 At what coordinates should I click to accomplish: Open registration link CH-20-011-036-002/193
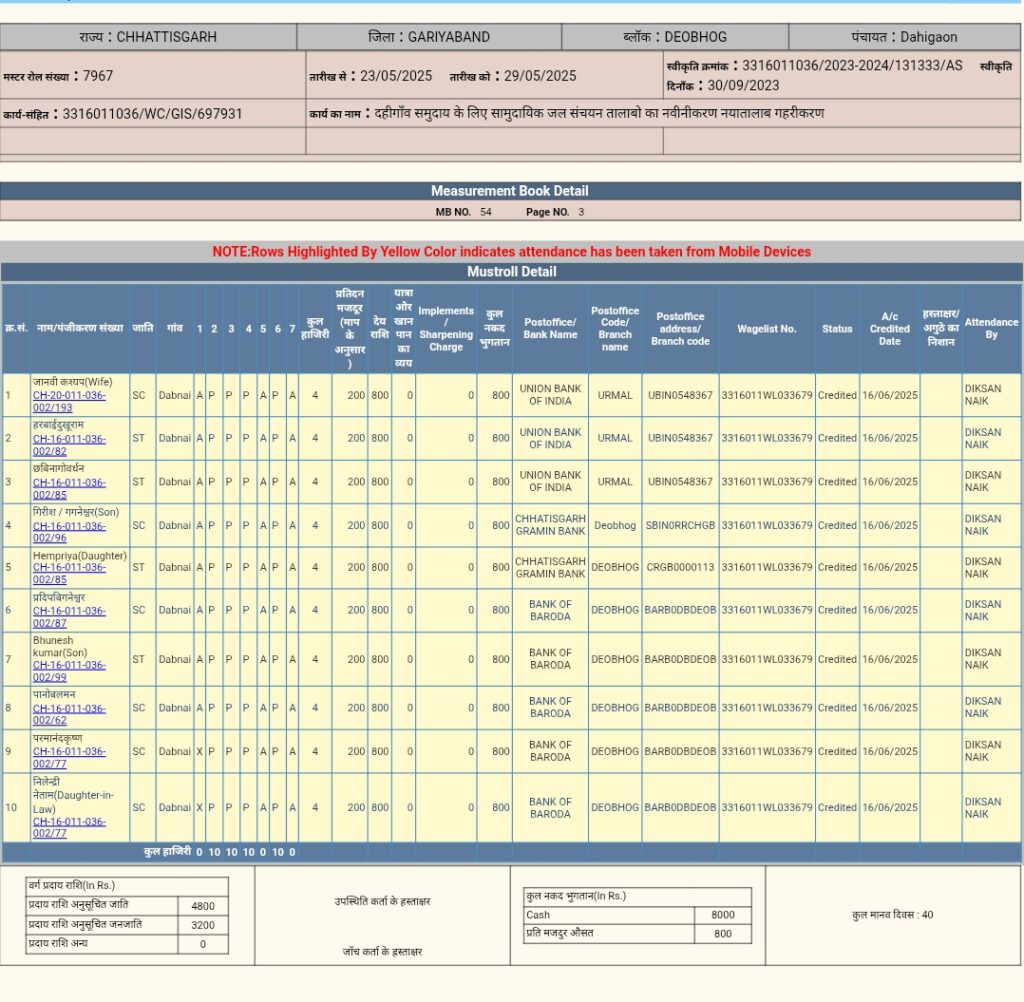pos(68,401)
